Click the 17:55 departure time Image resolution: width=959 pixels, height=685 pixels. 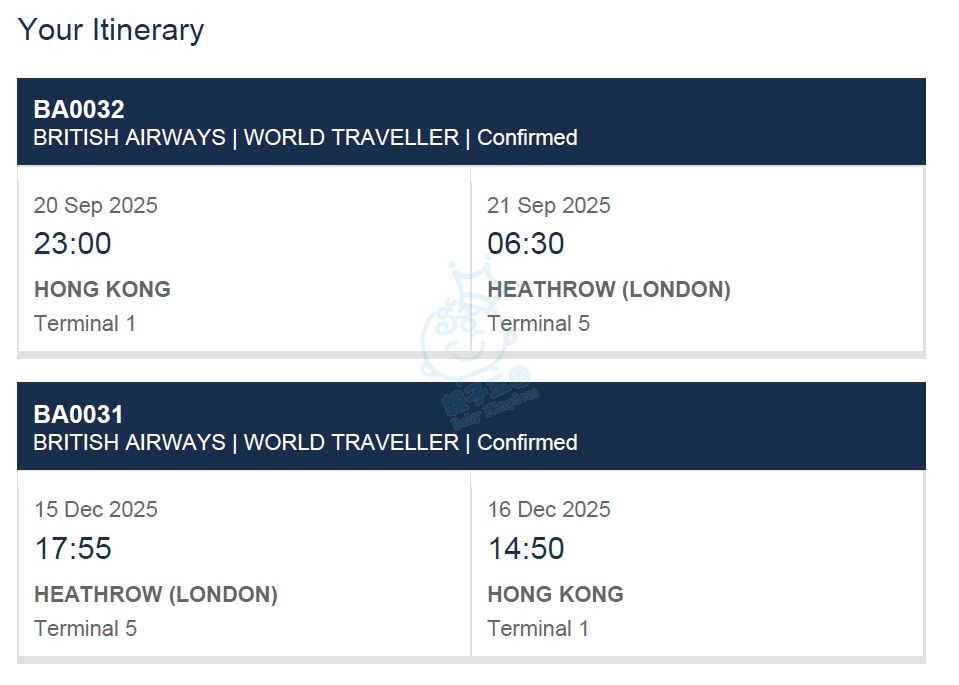73,549
